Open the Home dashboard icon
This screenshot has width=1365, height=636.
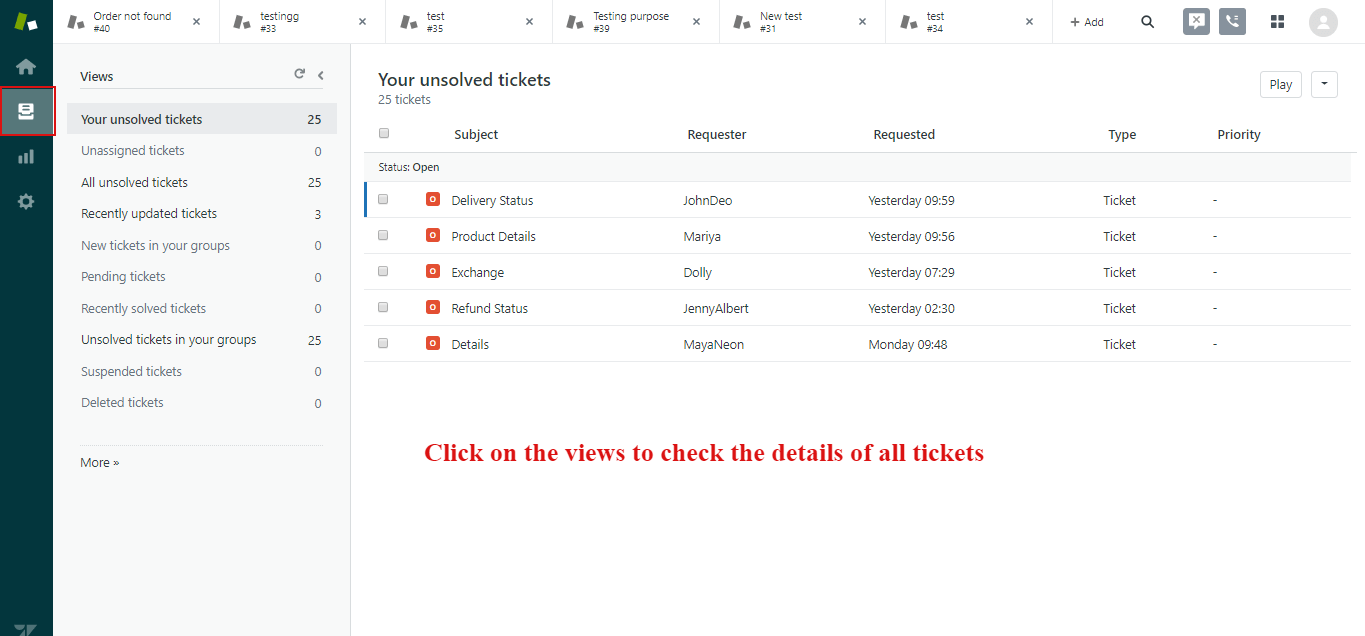pyautogui.click(x=26, y=67)
